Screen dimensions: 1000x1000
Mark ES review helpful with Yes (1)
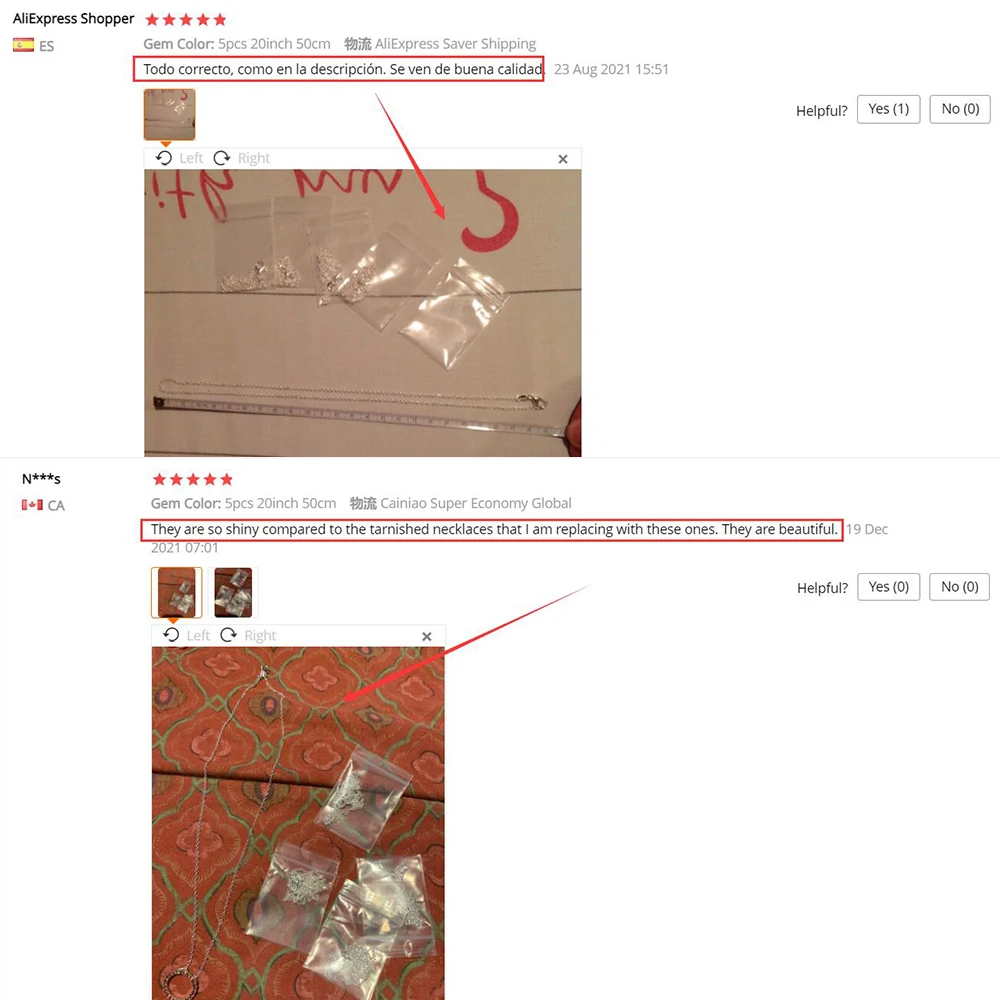(x=888, y=109)
